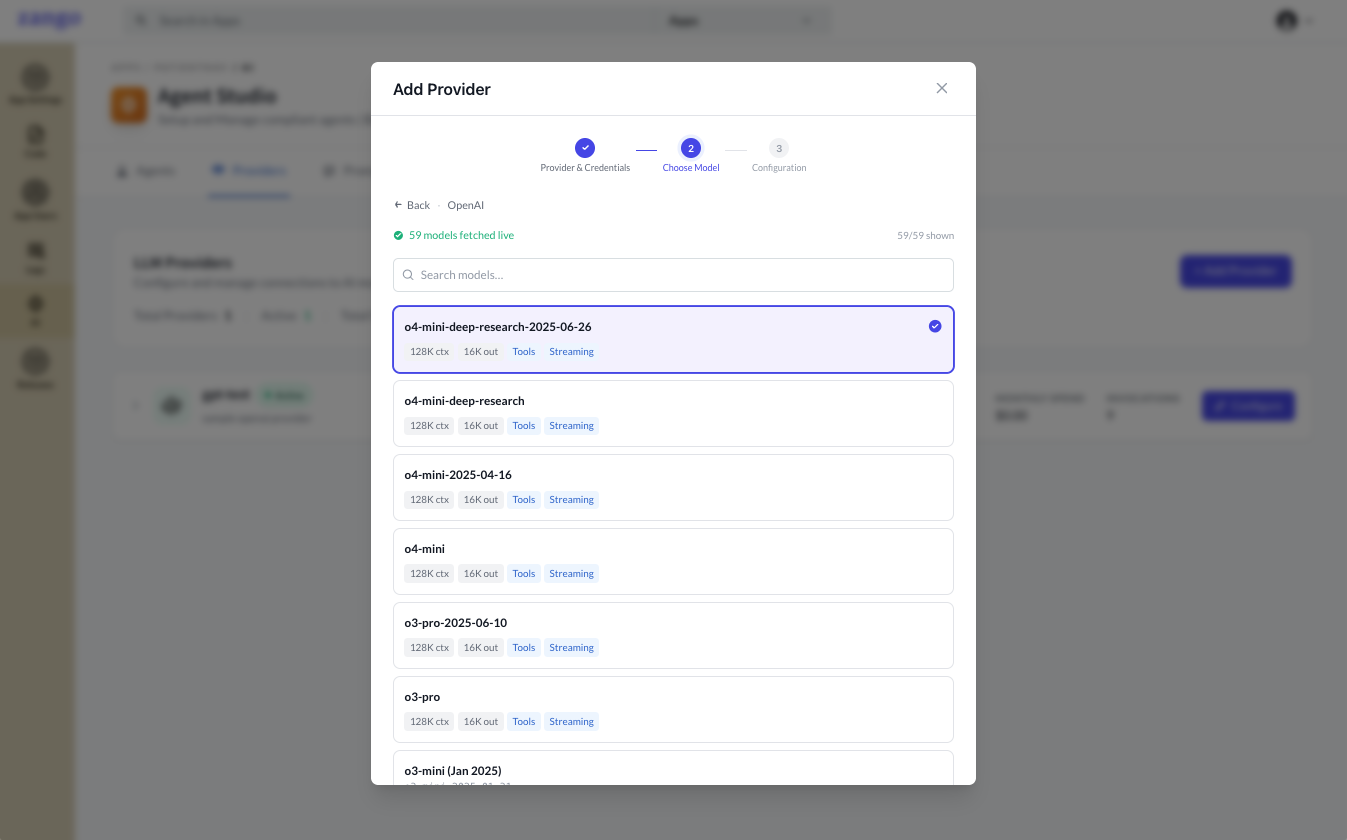The width and height of the screenshot is (1347, 840).
Task: Click the 16K out tag on o4-mini-deep-research-2025-06-26
Action: [x=480, y=352]
